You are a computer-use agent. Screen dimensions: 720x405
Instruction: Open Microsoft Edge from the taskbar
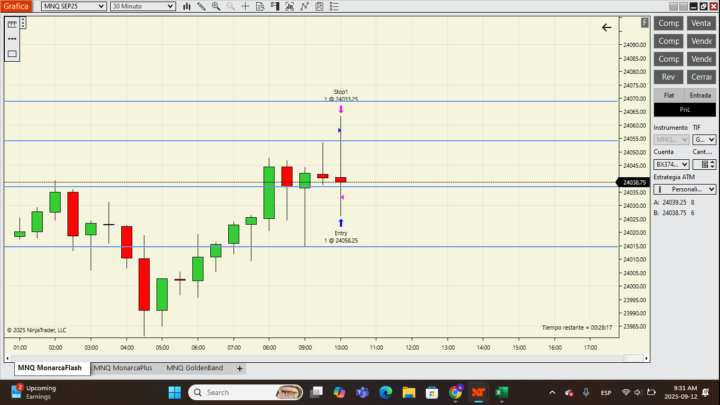(386, 393)
